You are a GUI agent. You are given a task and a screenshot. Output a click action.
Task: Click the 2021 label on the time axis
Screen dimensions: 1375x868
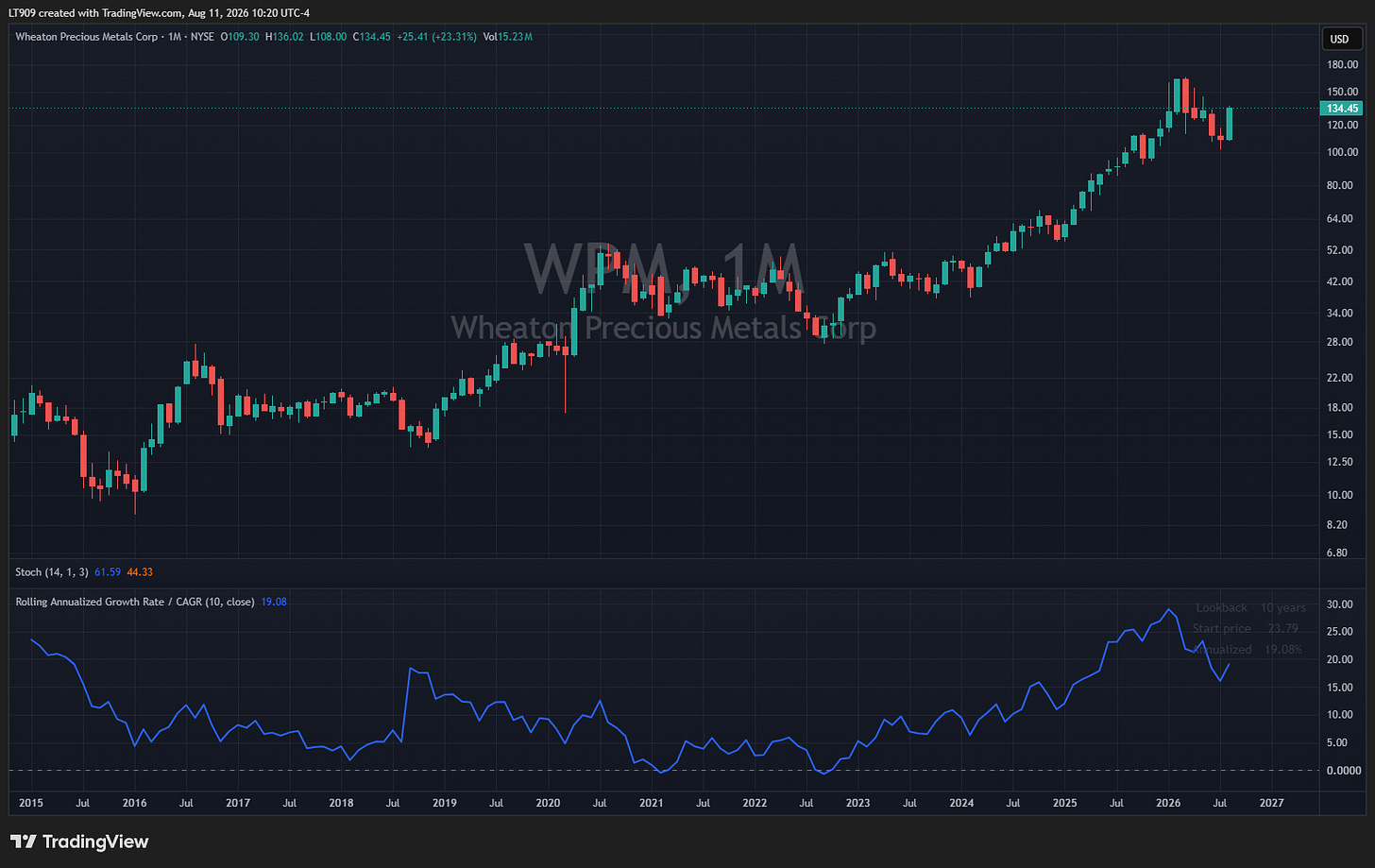(x=652, y=803)
